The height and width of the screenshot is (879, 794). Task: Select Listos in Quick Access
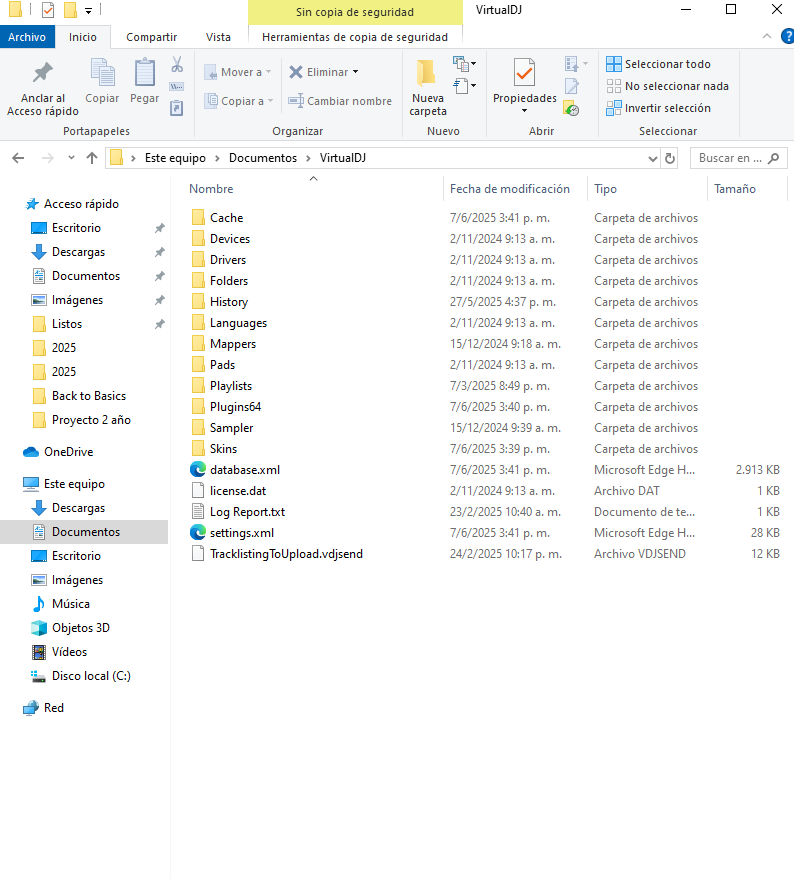(67, 324)
